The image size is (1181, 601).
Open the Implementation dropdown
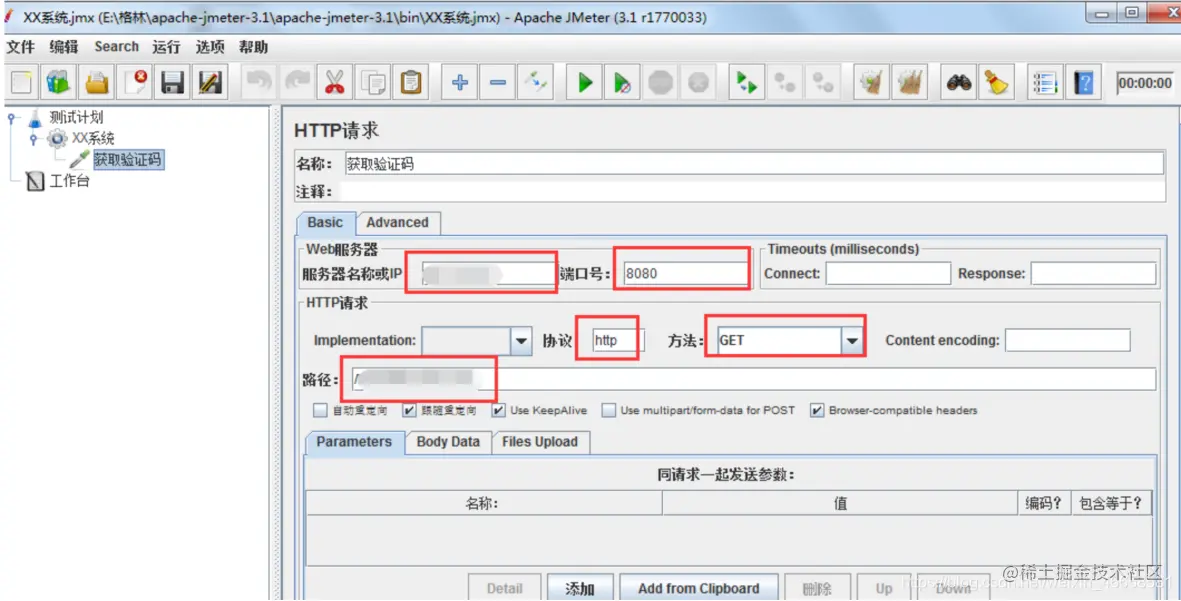(x=520, y=341)
